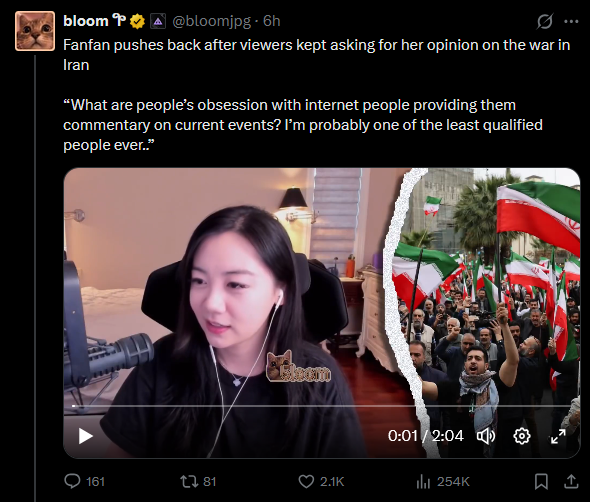Open the reply comments with 161
The height and width of the screenshot is (502, 590).
[84, 481]
